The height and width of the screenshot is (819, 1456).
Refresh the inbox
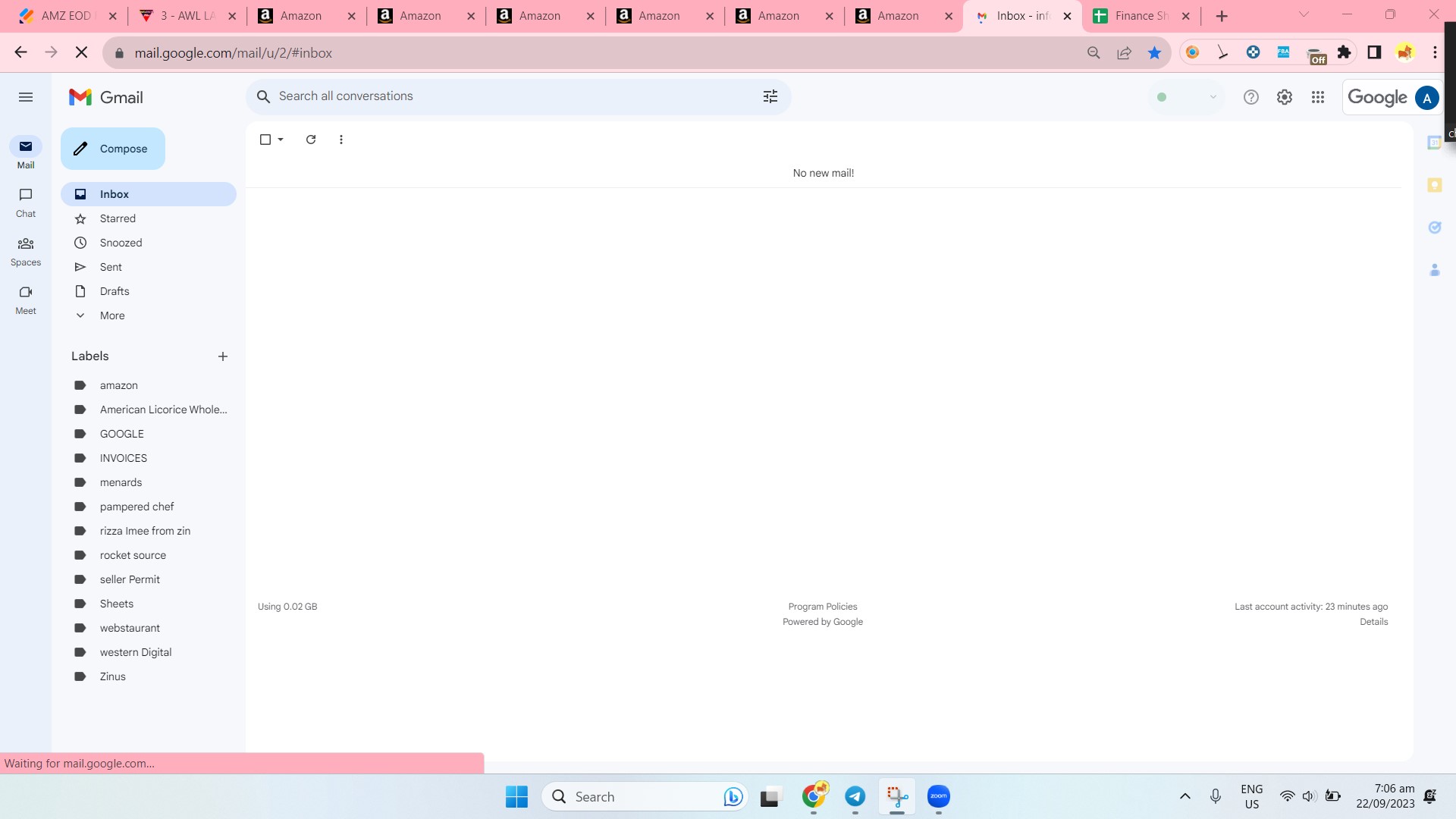coord(311,140)
